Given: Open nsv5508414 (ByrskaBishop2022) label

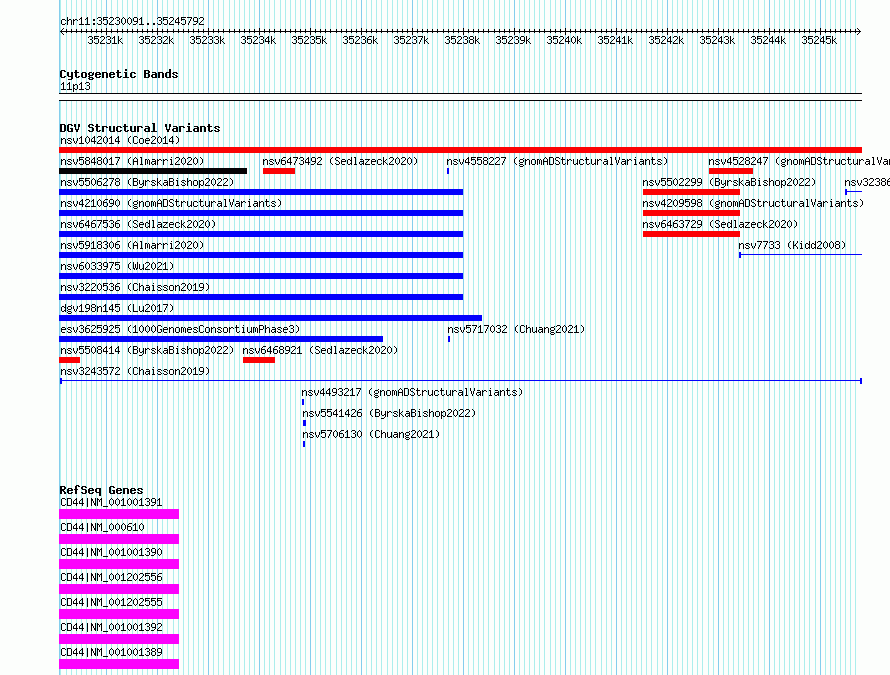Looking at the screenshot, I should [147, 350].
